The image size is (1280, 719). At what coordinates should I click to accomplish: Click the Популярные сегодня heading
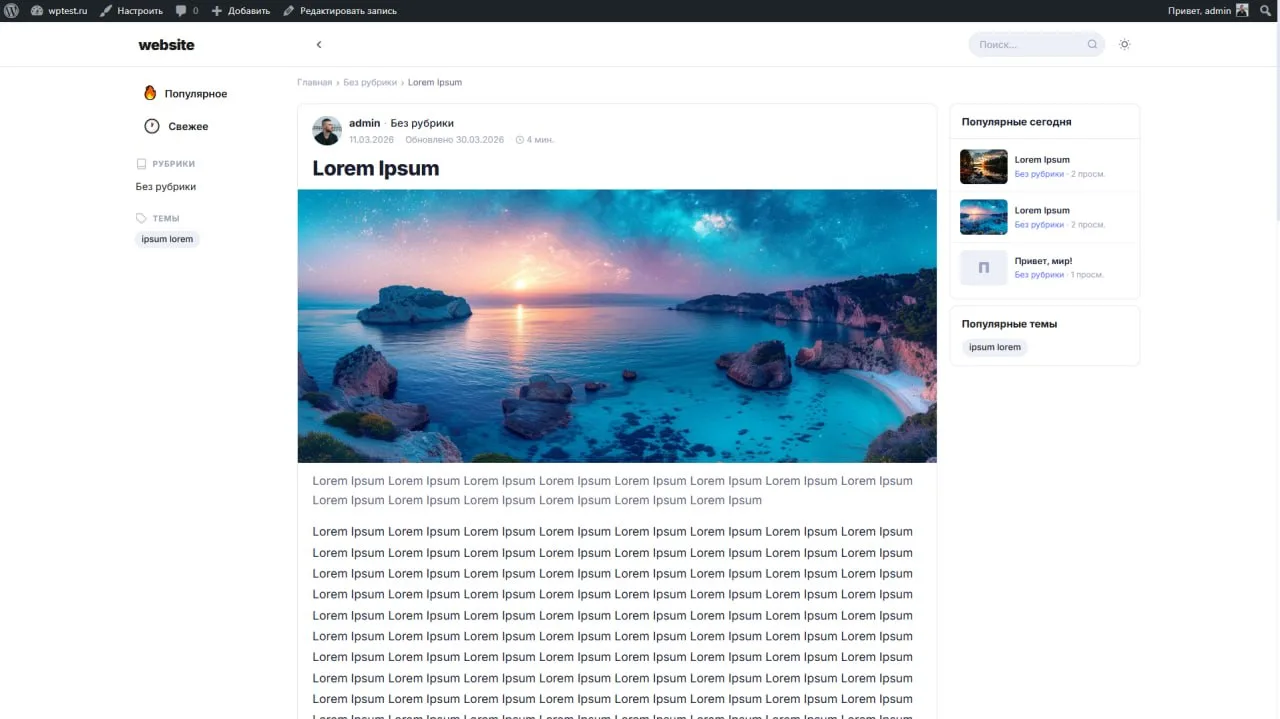coord(1016,122)
